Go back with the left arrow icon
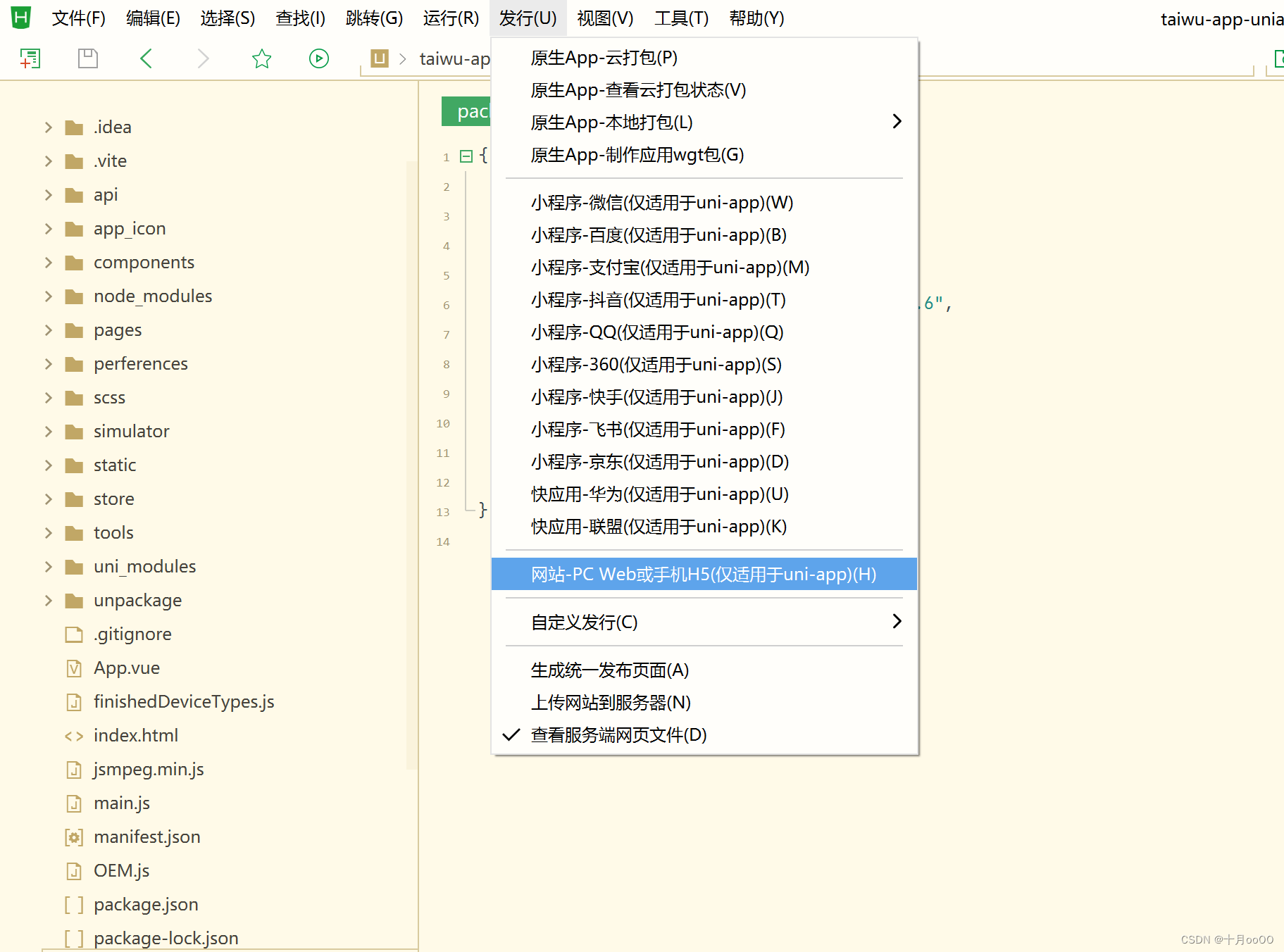The image size is (1284, 952). coord(147,58)
